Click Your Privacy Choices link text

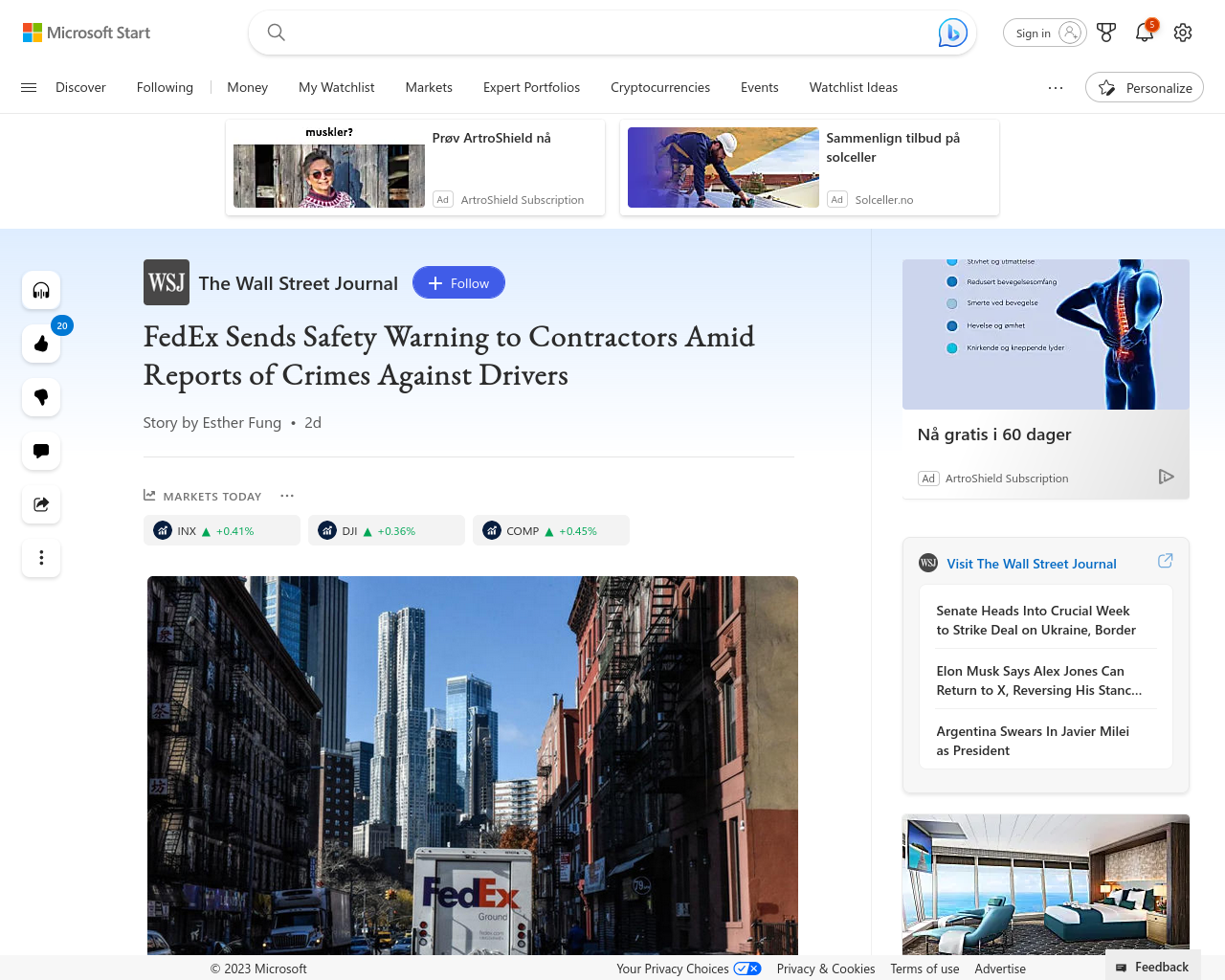[673, 969]
